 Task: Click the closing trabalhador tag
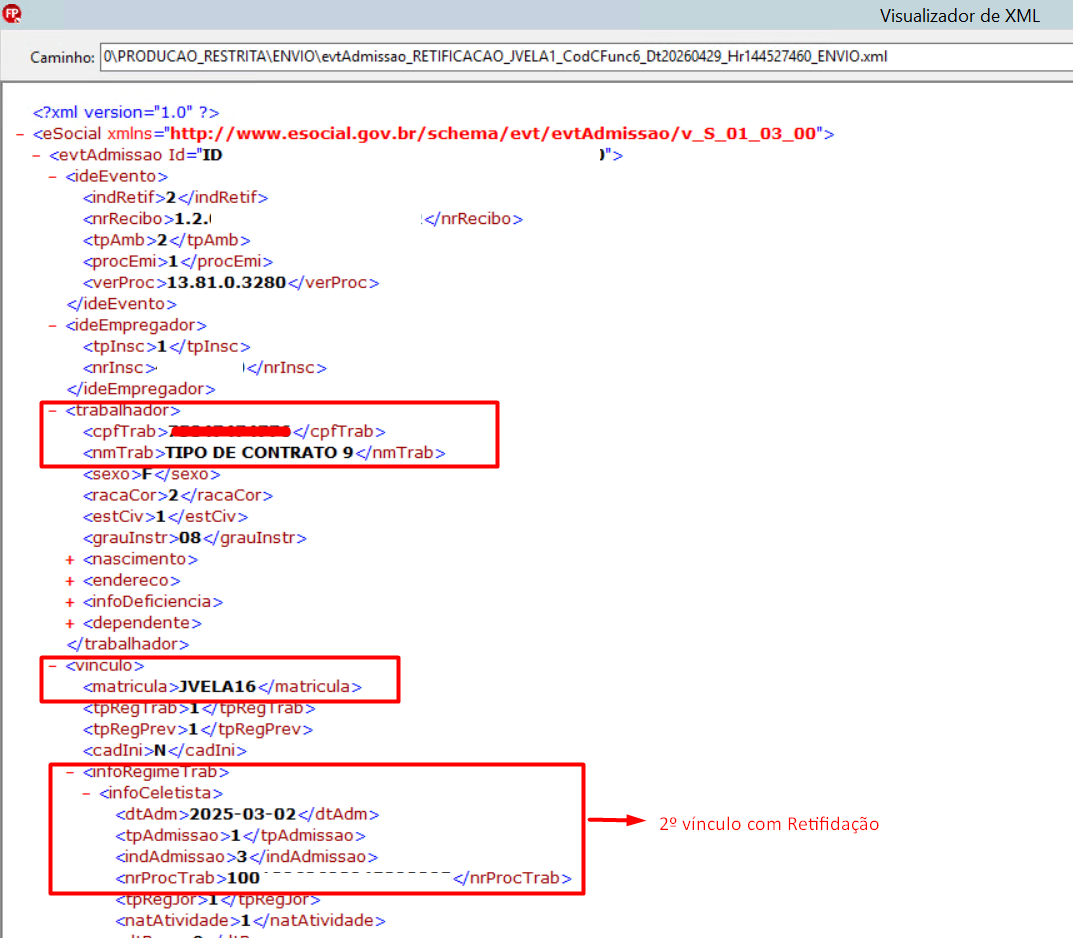pyautogui.click(x=128, y=644)
